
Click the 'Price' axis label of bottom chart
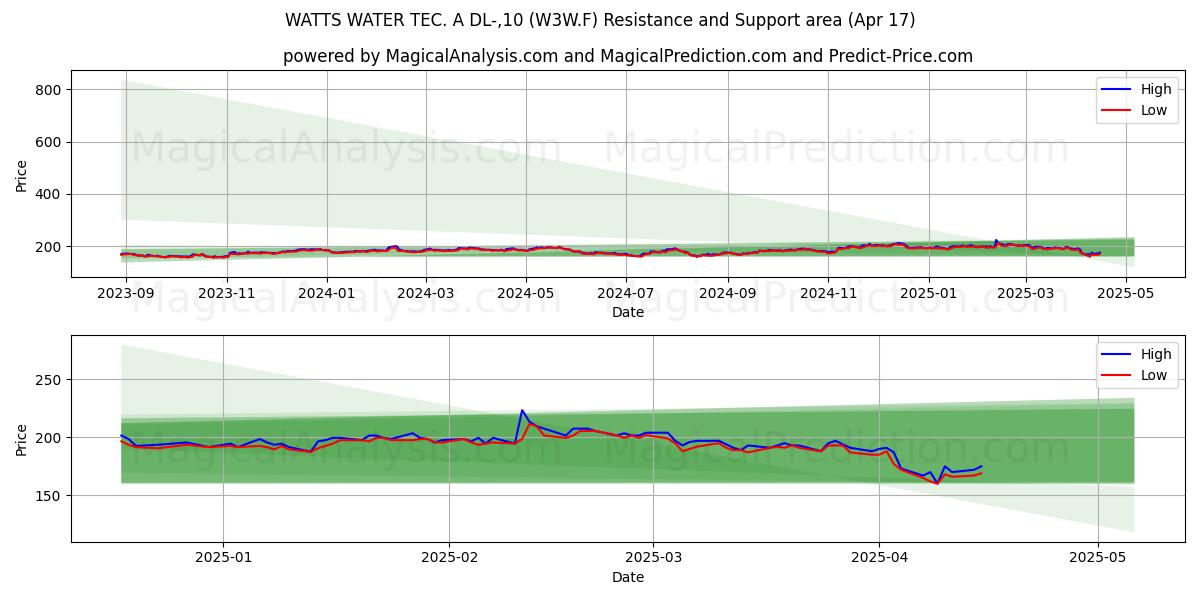coord(22,439)
